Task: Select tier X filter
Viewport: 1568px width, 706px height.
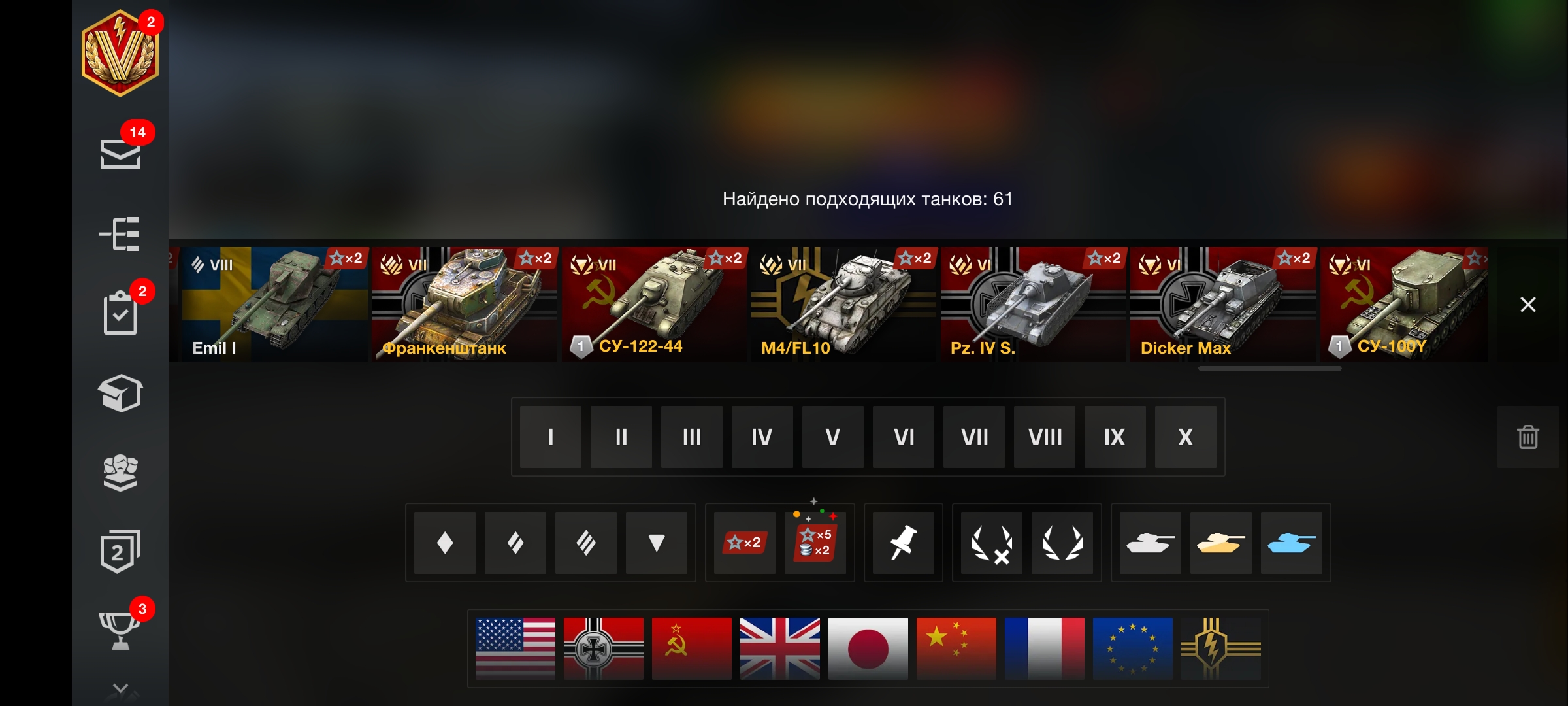Action: click(1186, 437)
